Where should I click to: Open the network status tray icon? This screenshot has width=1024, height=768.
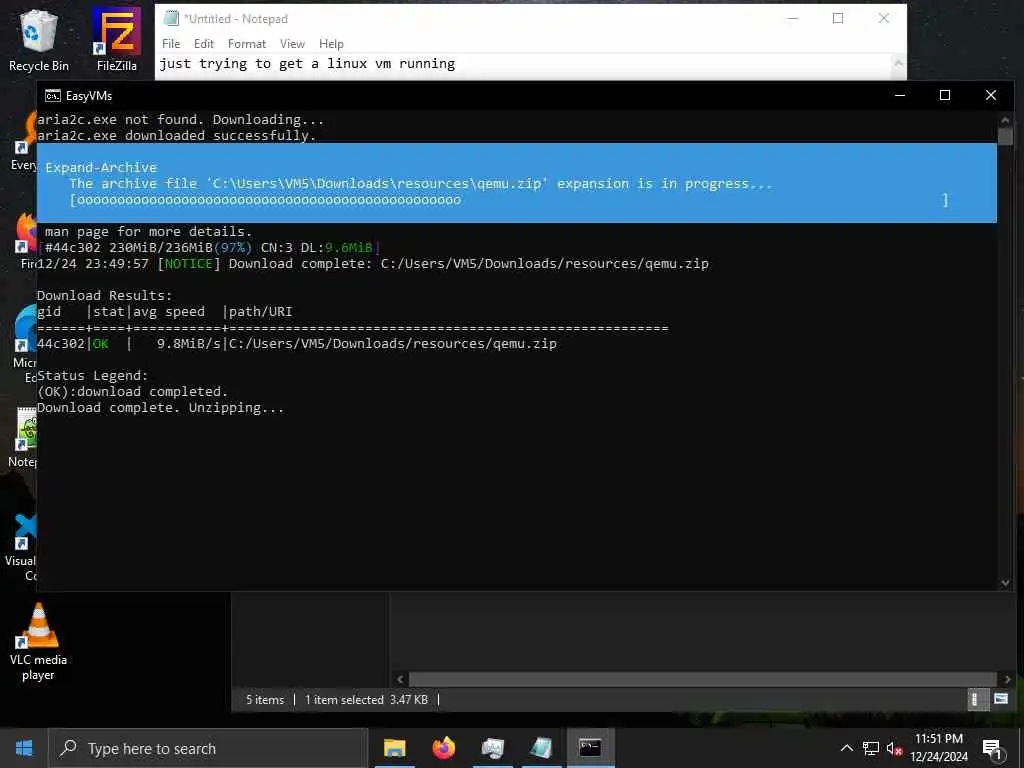pos(871,748)
